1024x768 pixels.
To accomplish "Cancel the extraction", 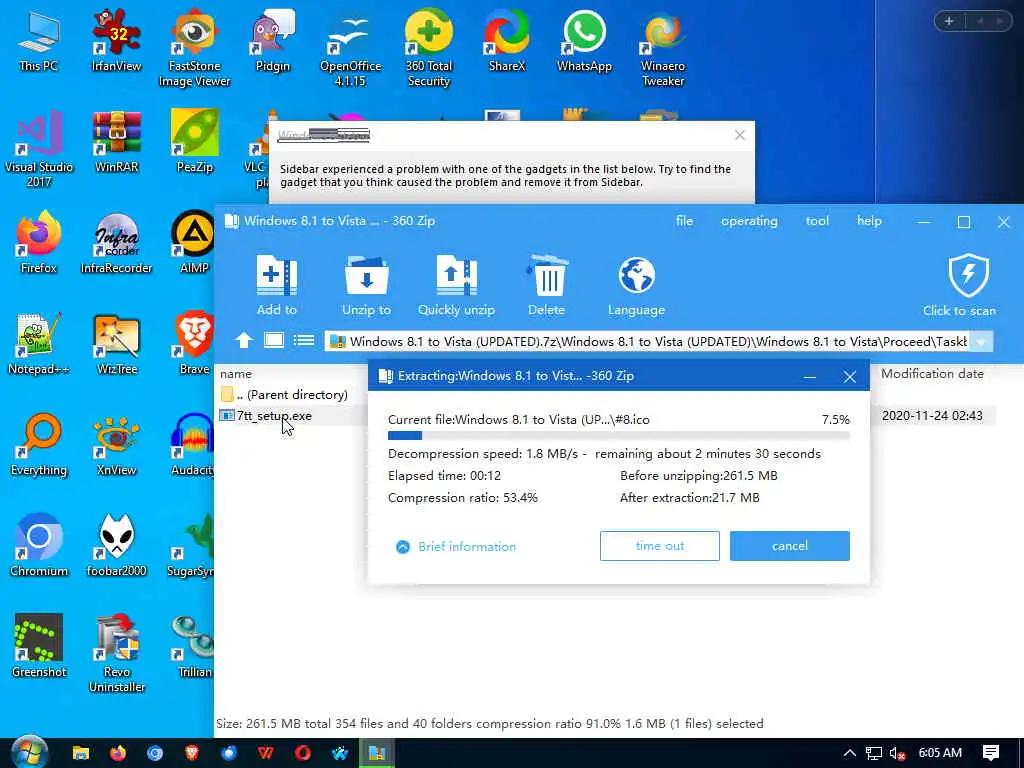I will tap(790, 546).
